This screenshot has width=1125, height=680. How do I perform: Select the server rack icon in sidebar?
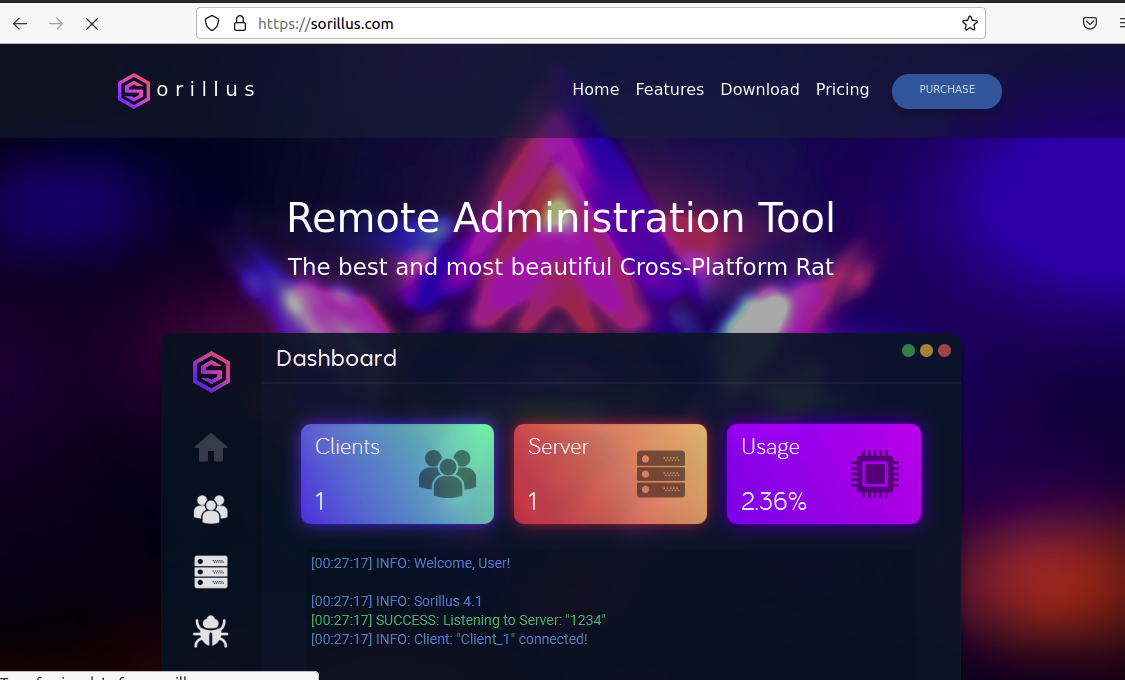tap(211, 572)
